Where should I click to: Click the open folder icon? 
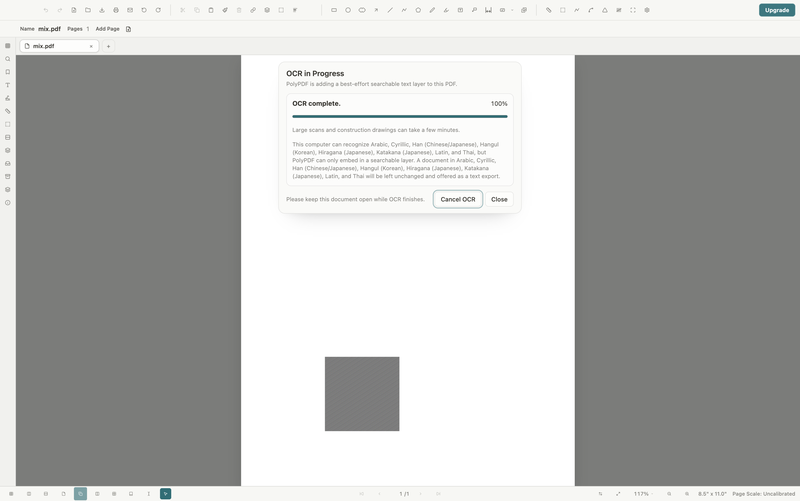(x=88, y=10)
